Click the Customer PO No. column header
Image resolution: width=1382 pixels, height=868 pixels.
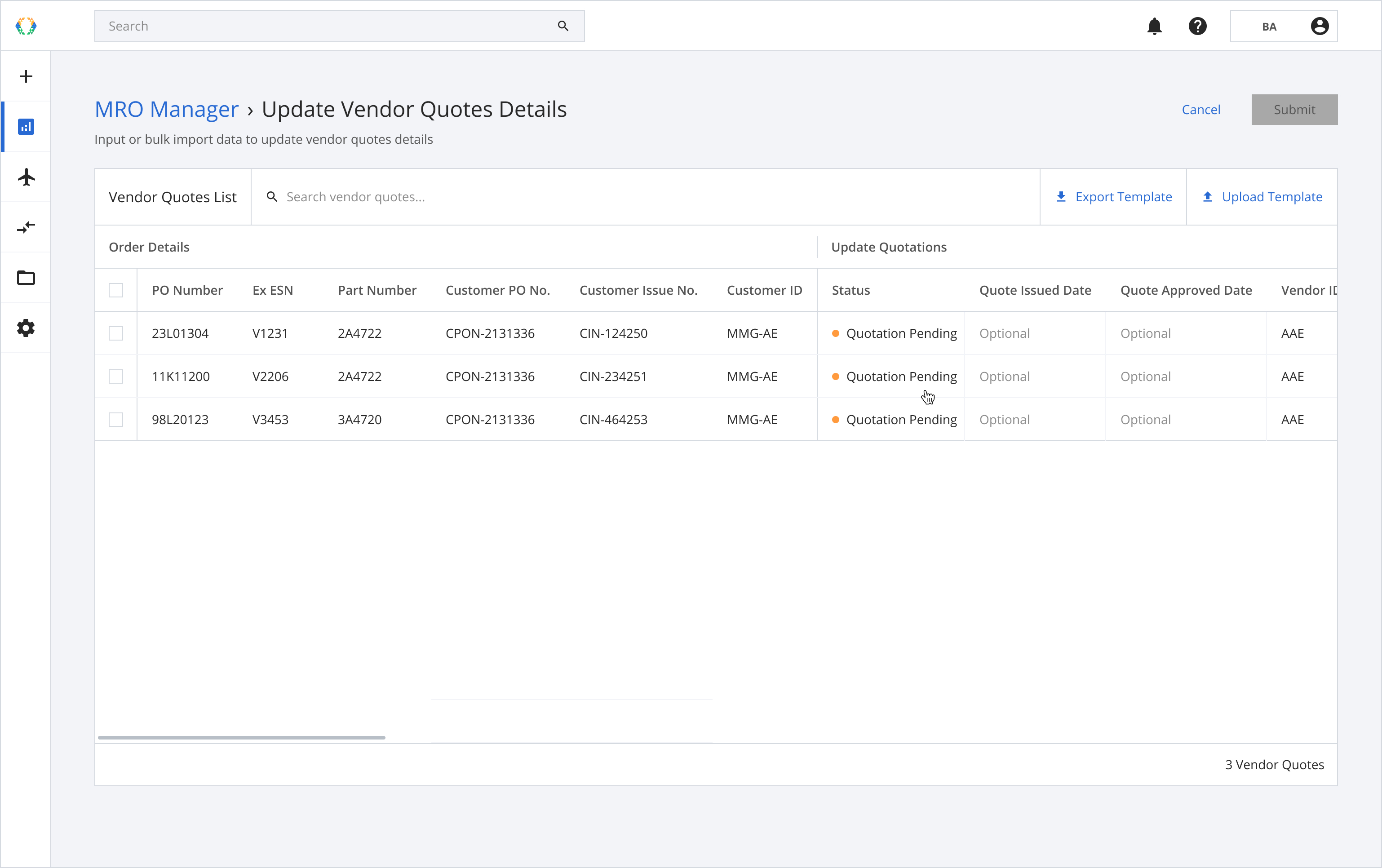point(498,291)
